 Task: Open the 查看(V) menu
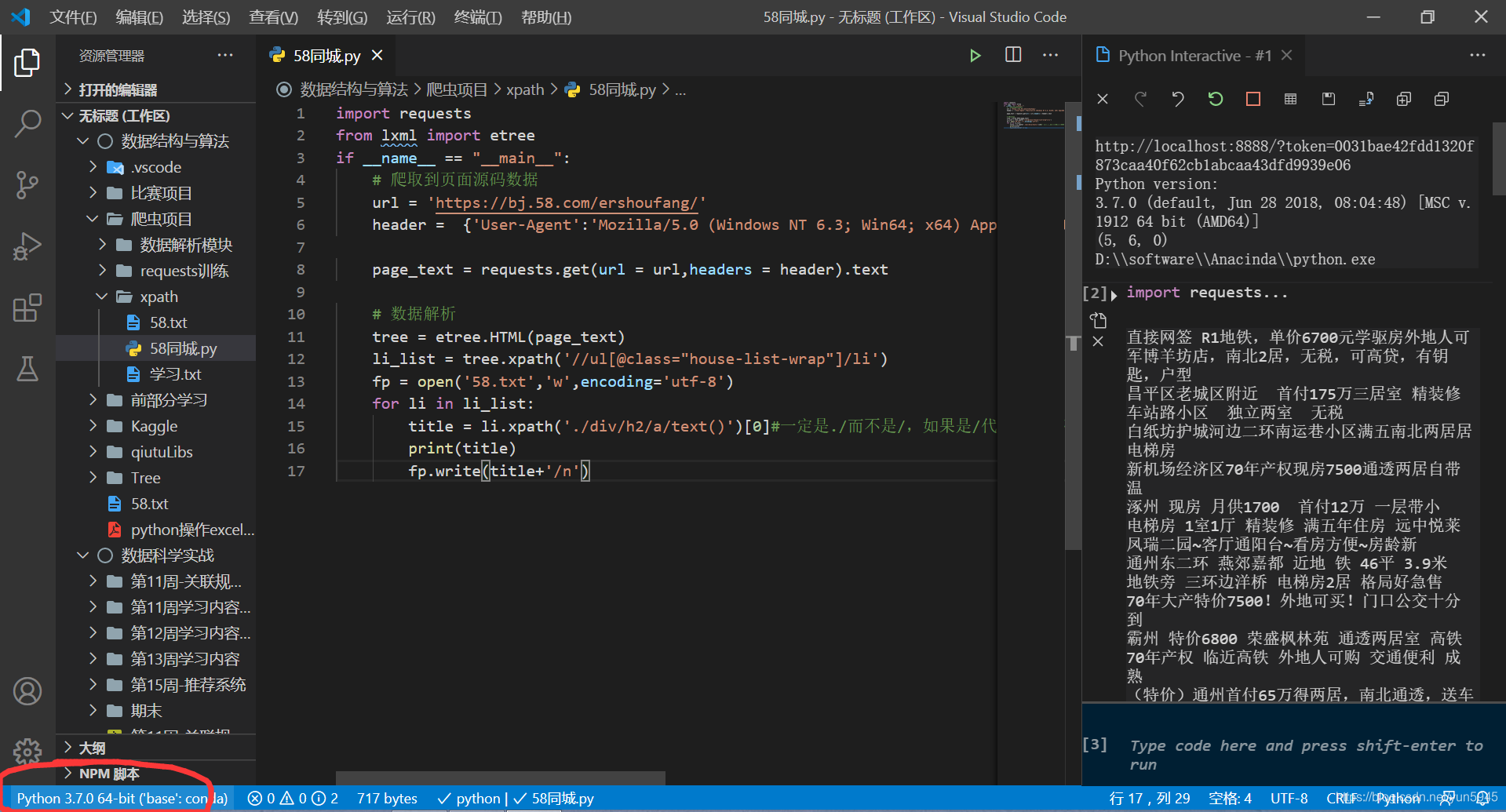(x=273, y=17)
